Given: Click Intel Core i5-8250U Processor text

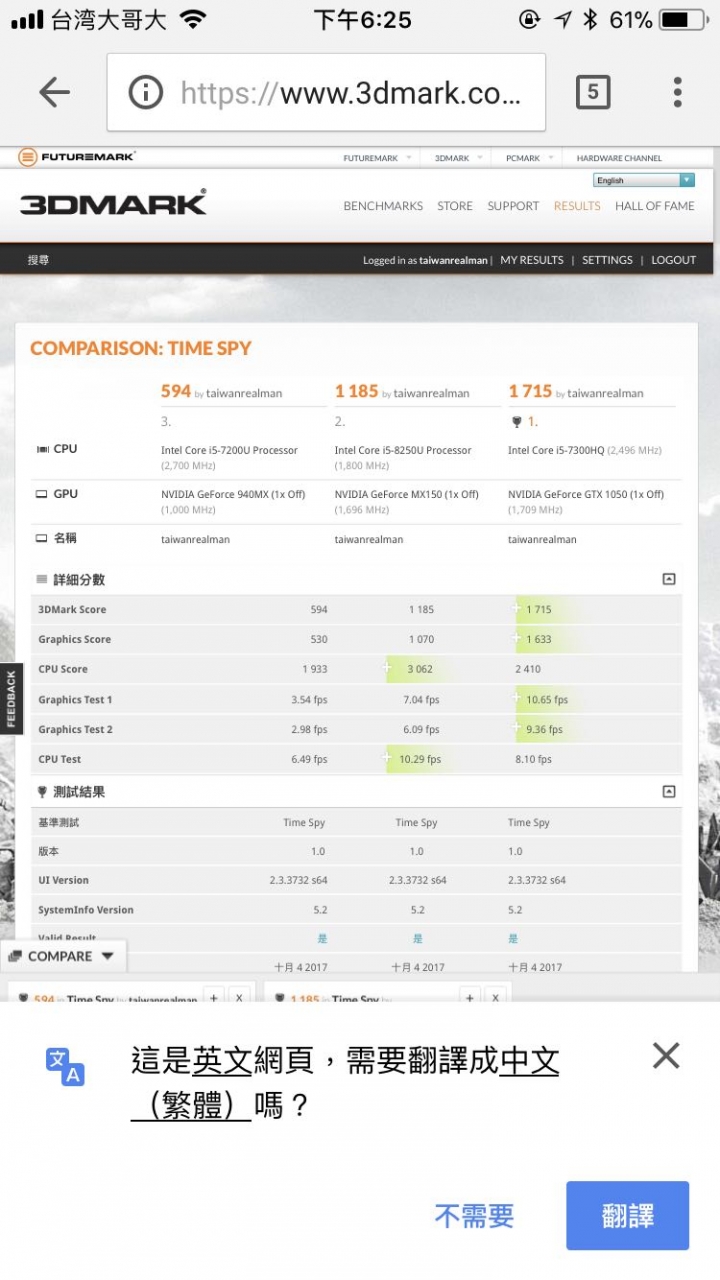Looking at the screenshot, I should pos(403,450).
